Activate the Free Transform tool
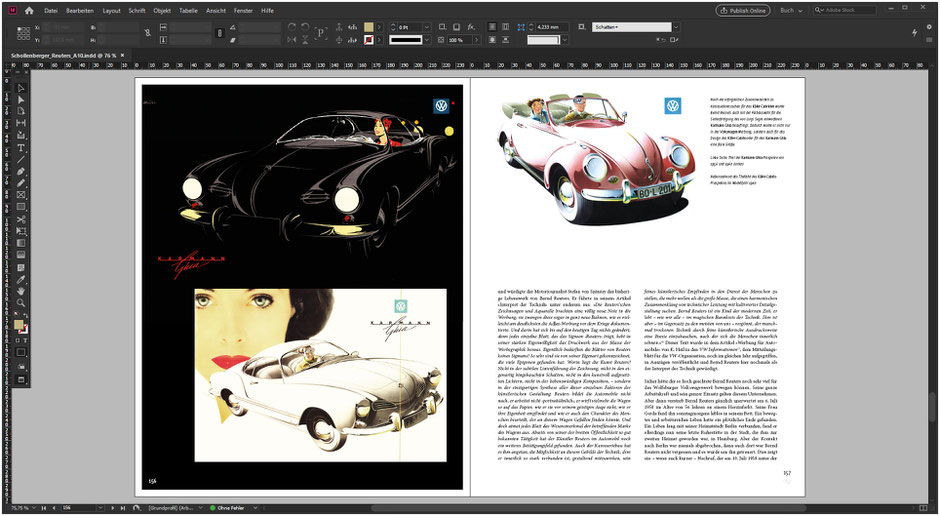 click(x=21, y=231)
